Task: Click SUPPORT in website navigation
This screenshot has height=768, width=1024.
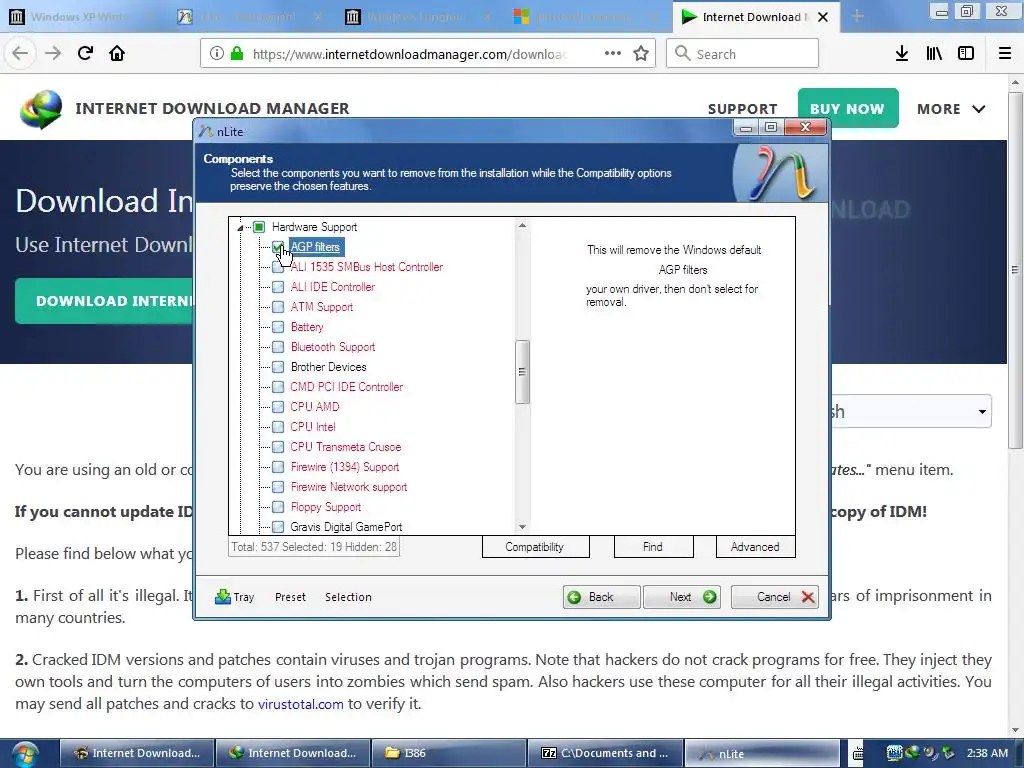Action: coord(743,109)
